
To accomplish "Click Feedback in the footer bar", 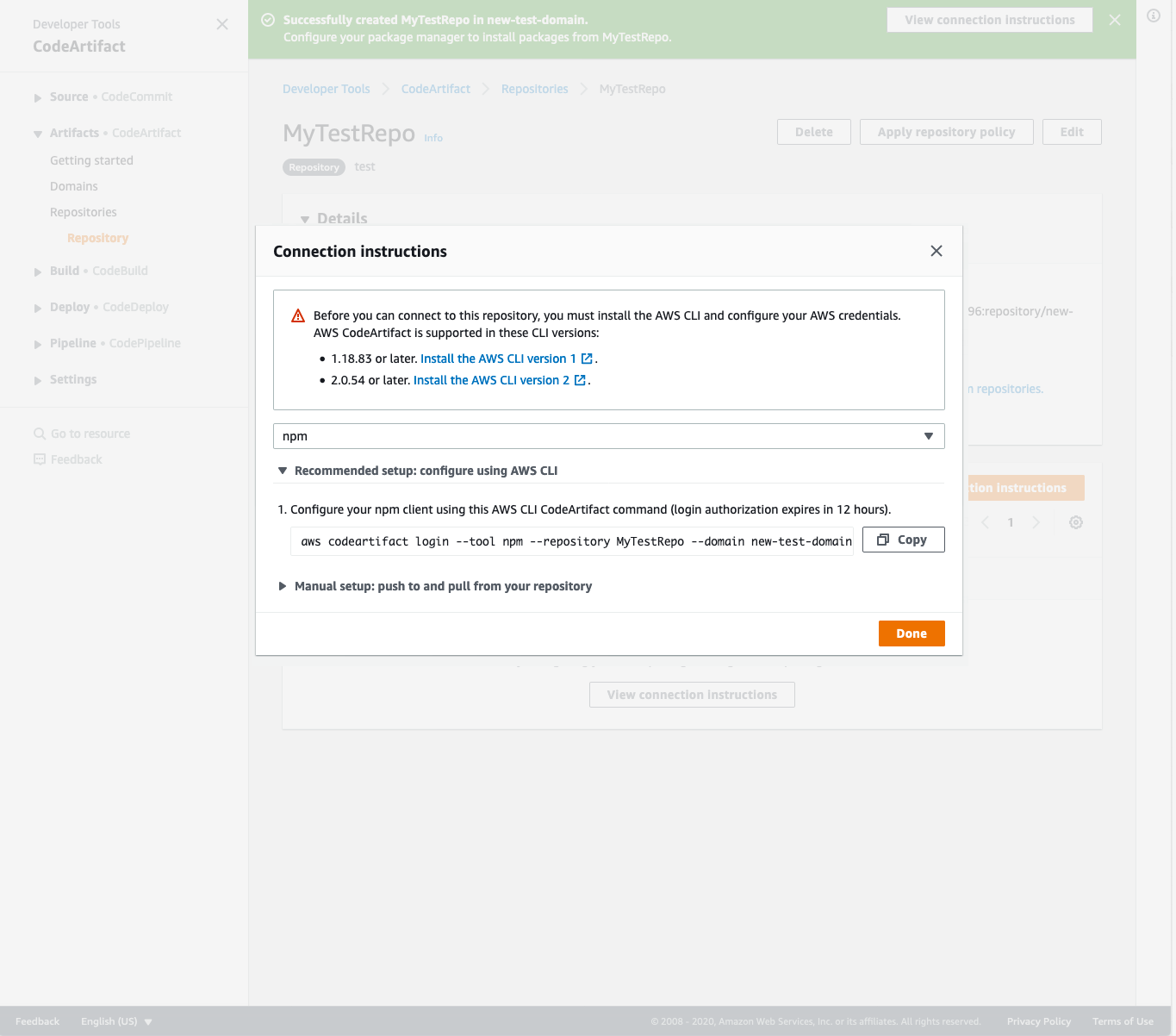I will click(38, 1021).
